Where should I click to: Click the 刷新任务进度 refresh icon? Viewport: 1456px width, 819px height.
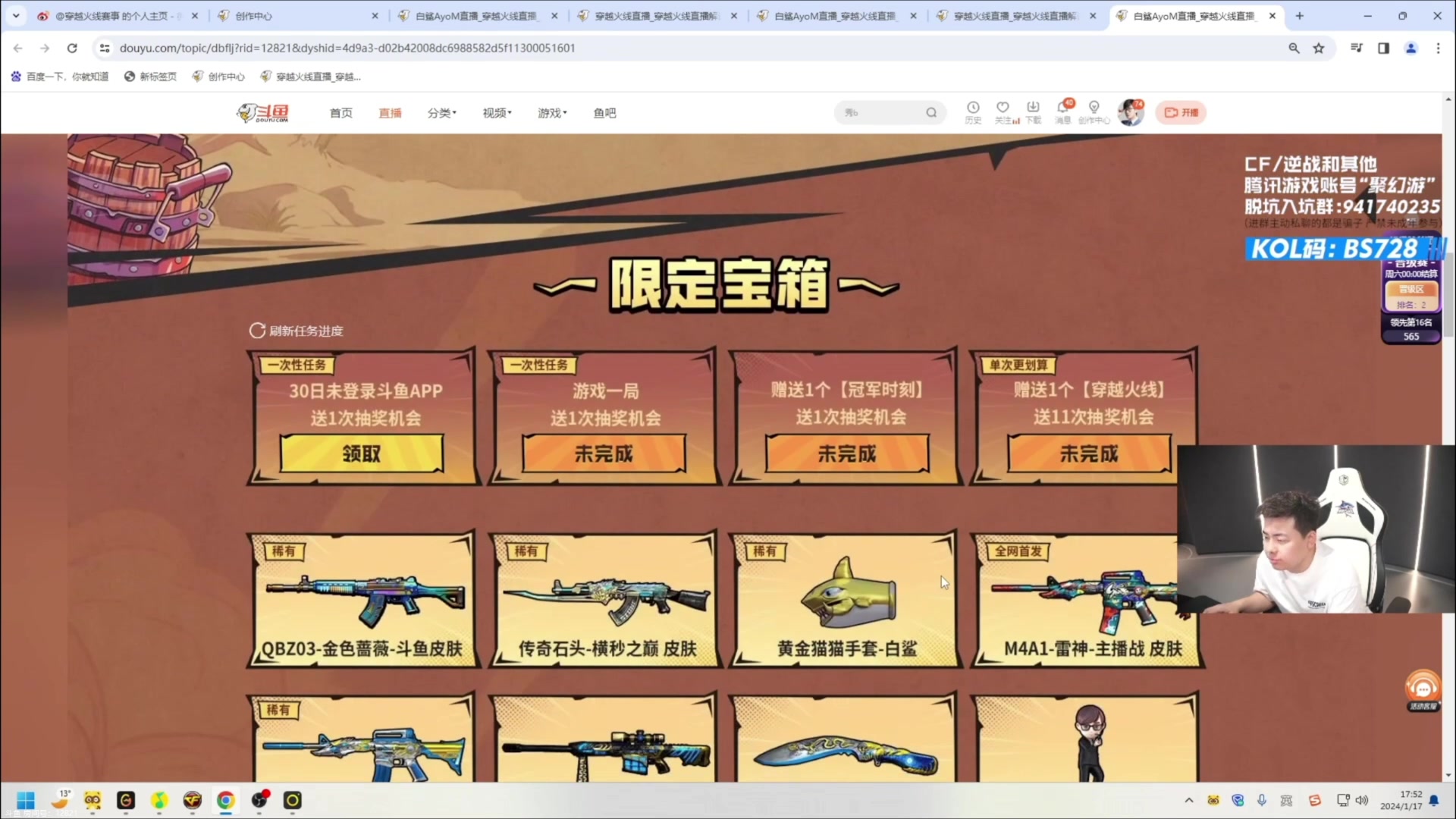click(257, 331)
